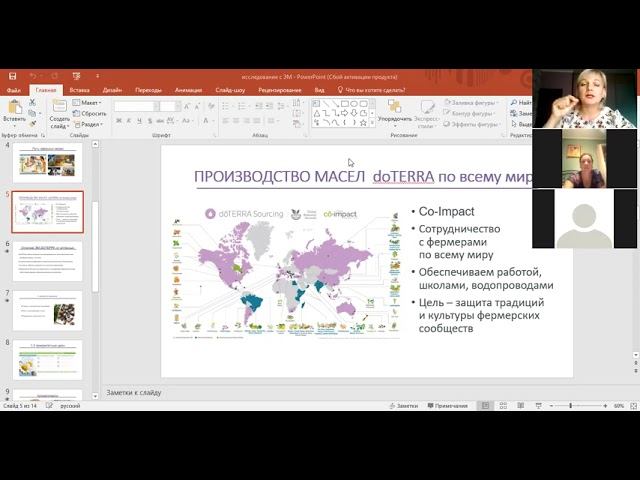Image resolution: width=640 pixels, height=480 pixels.
Task: Select the oval shape in shapes gallery
Action: click(x=354, y=104)
